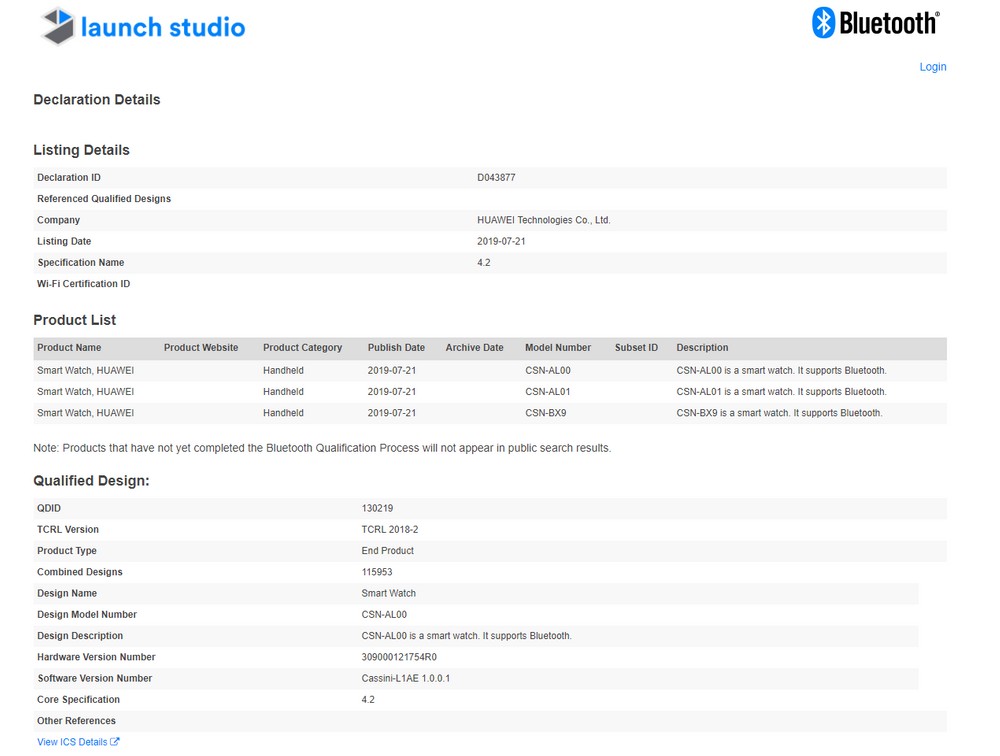Click the Description column header

tap(702, 348)
